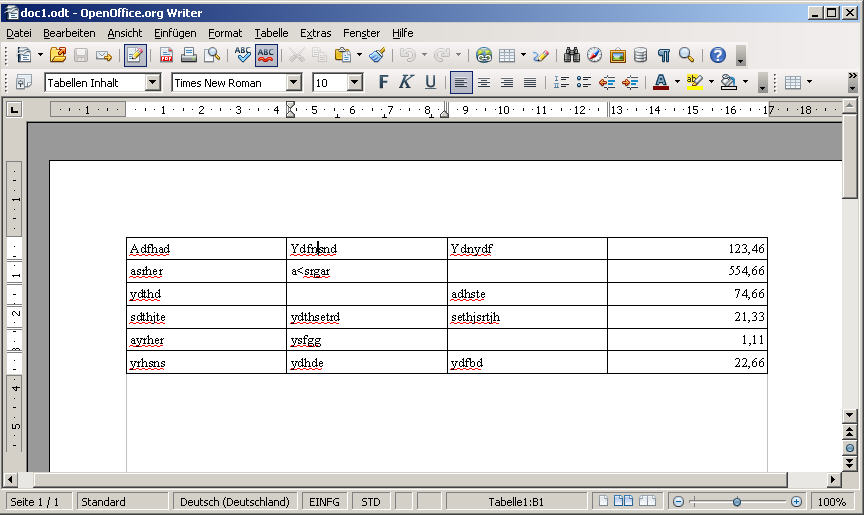Click the Format Paintbrush icon
The image size is (864, 515).
[377, 55]
